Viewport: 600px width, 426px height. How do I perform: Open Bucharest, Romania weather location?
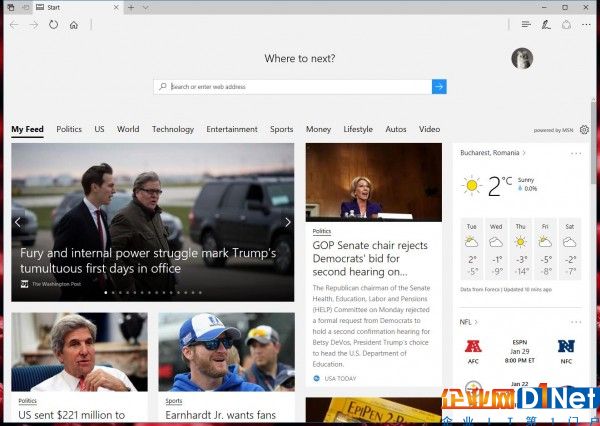[x=493, y=153]
